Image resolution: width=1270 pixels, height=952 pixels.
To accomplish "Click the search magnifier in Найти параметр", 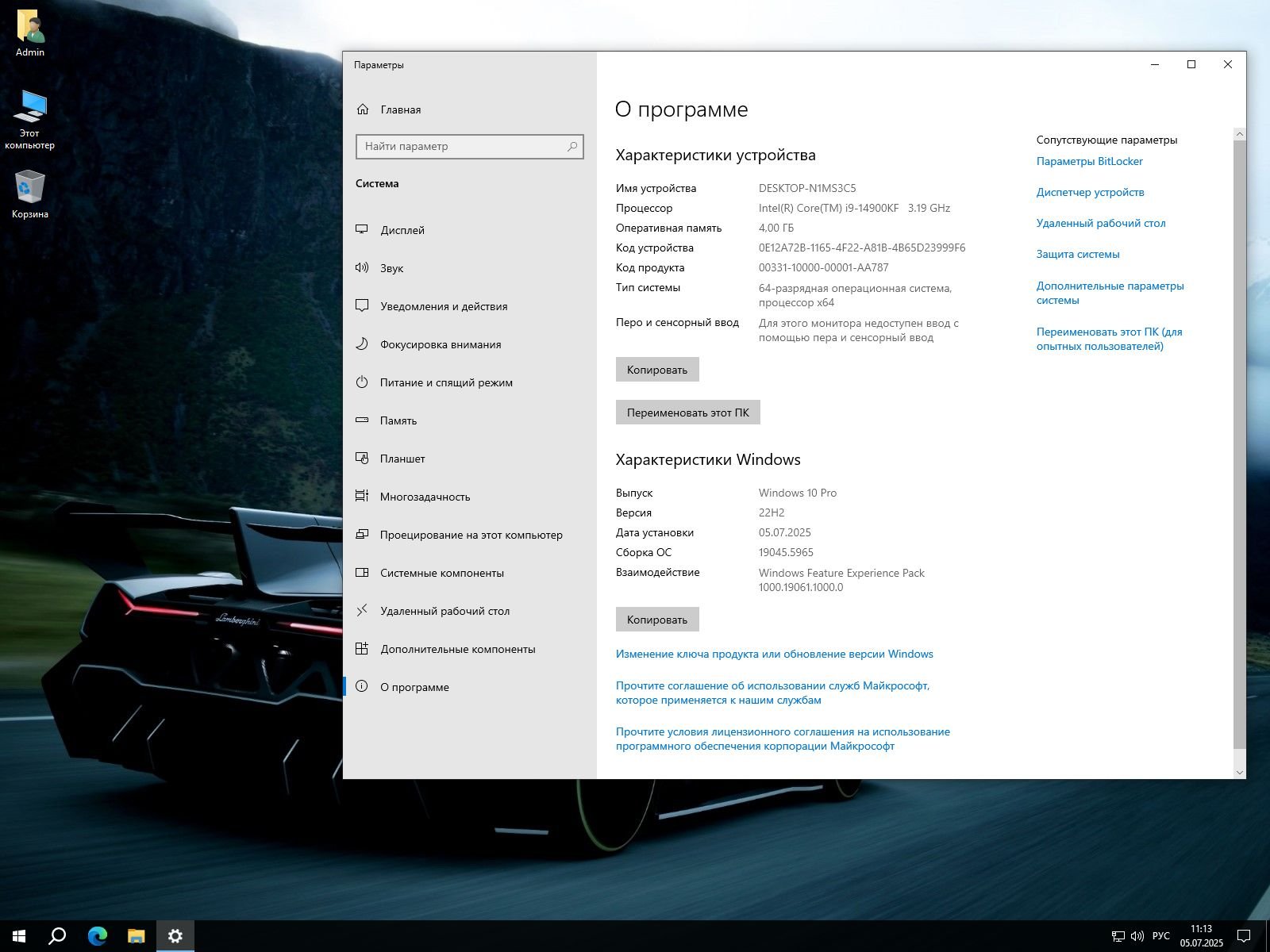I will coord(571,147).
